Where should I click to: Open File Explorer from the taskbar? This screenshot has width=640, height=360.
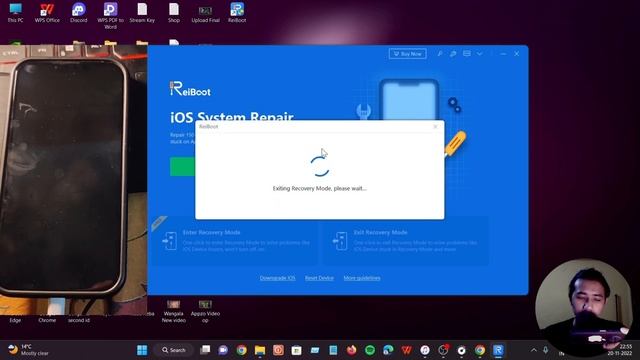click(x=260, y=350)
